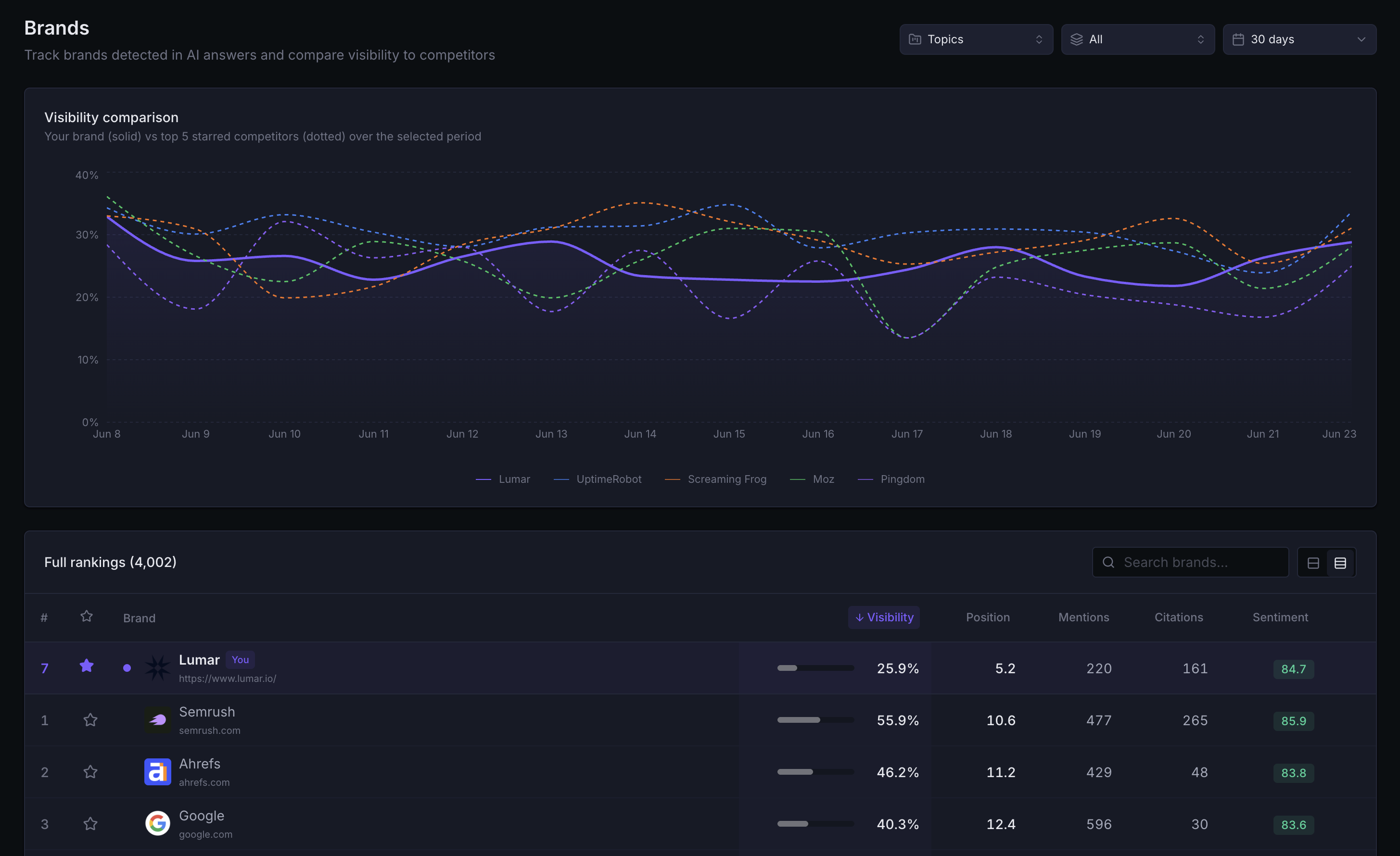Click Google's 596 mentions value
Viewport: 1400px width, 856px height.
pyautogui.click(x=1099, y=824)
